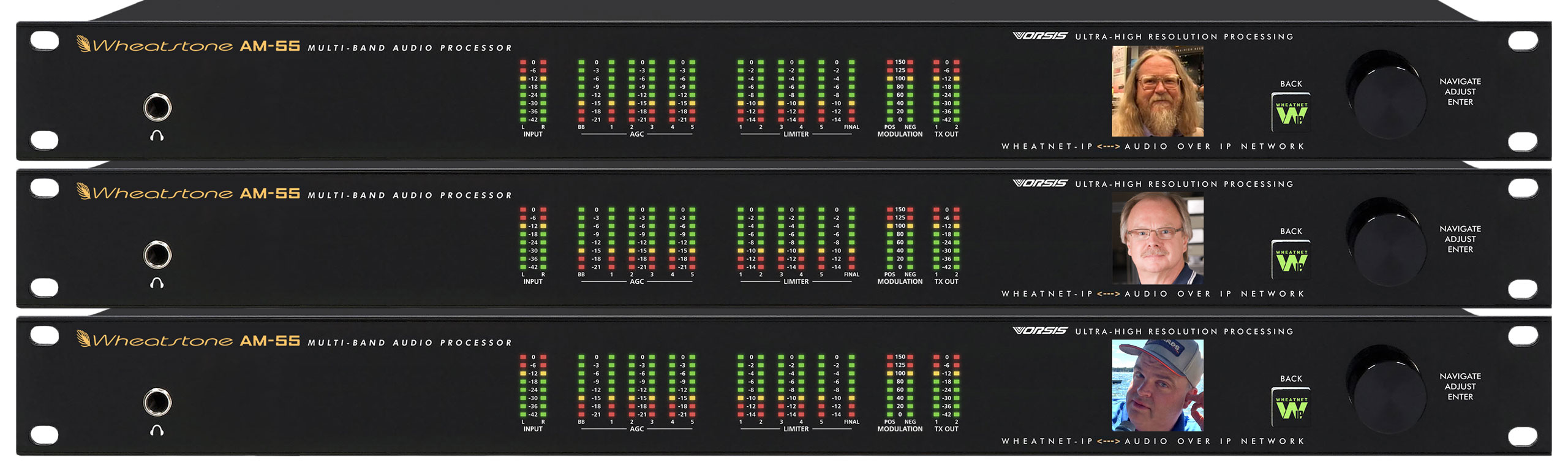
Task: Select the display showing the man with mustache
Action: pos(1158,238)
